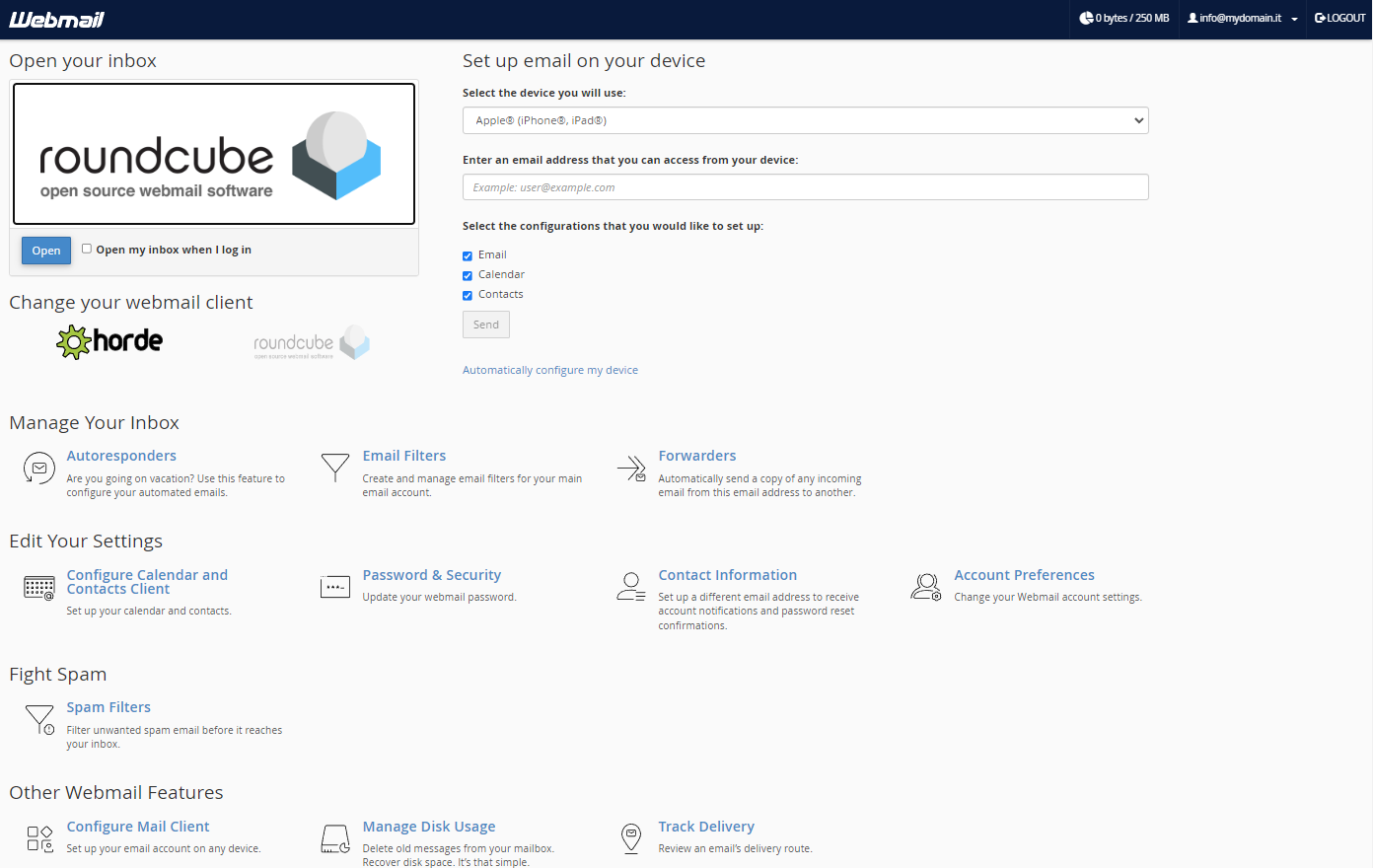Click the Contact Information person icon
Viewport: 1373px width, 868px height.
pos(631,587)
